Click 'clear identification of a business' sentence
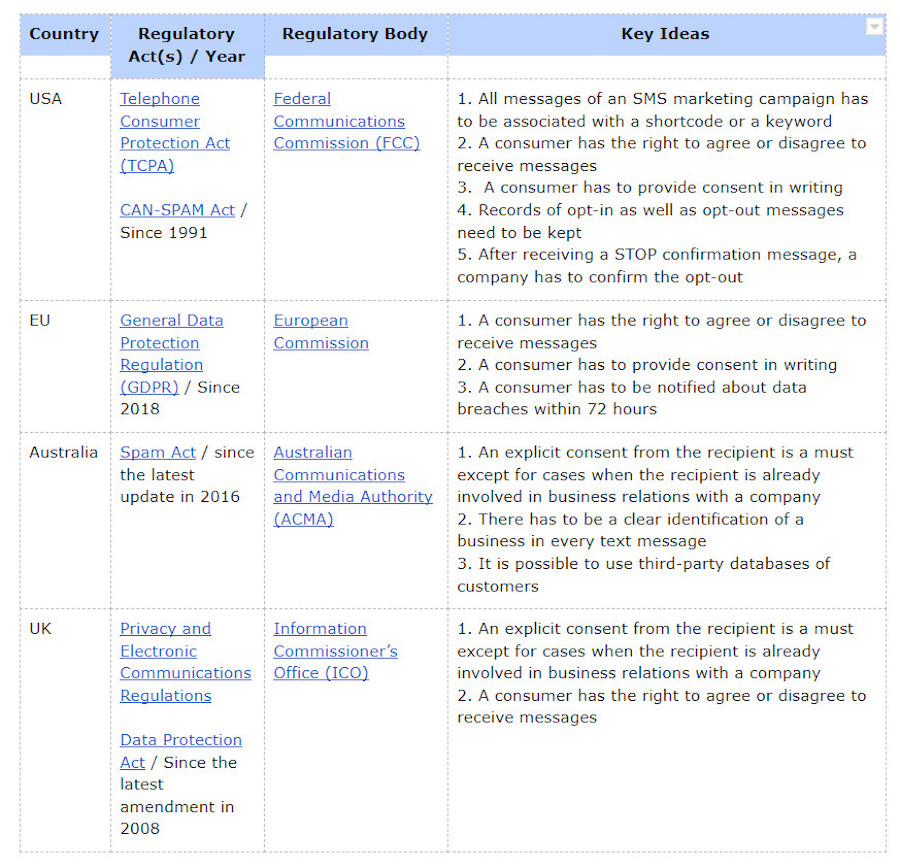 pos(630,530)
